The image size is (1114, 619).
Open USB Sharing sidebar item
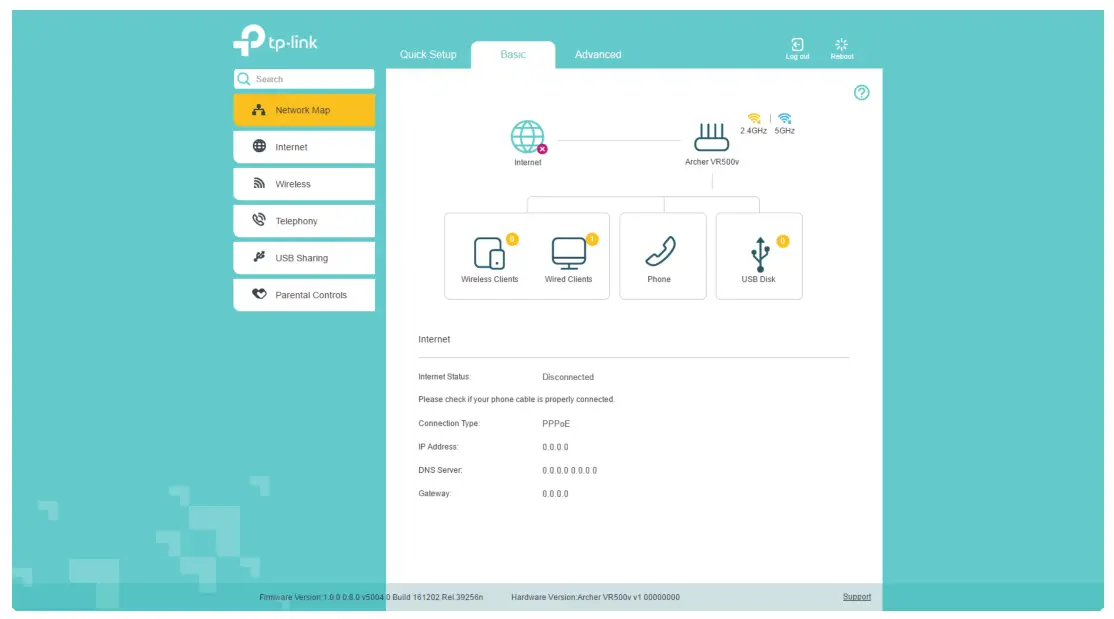point(304,258)
